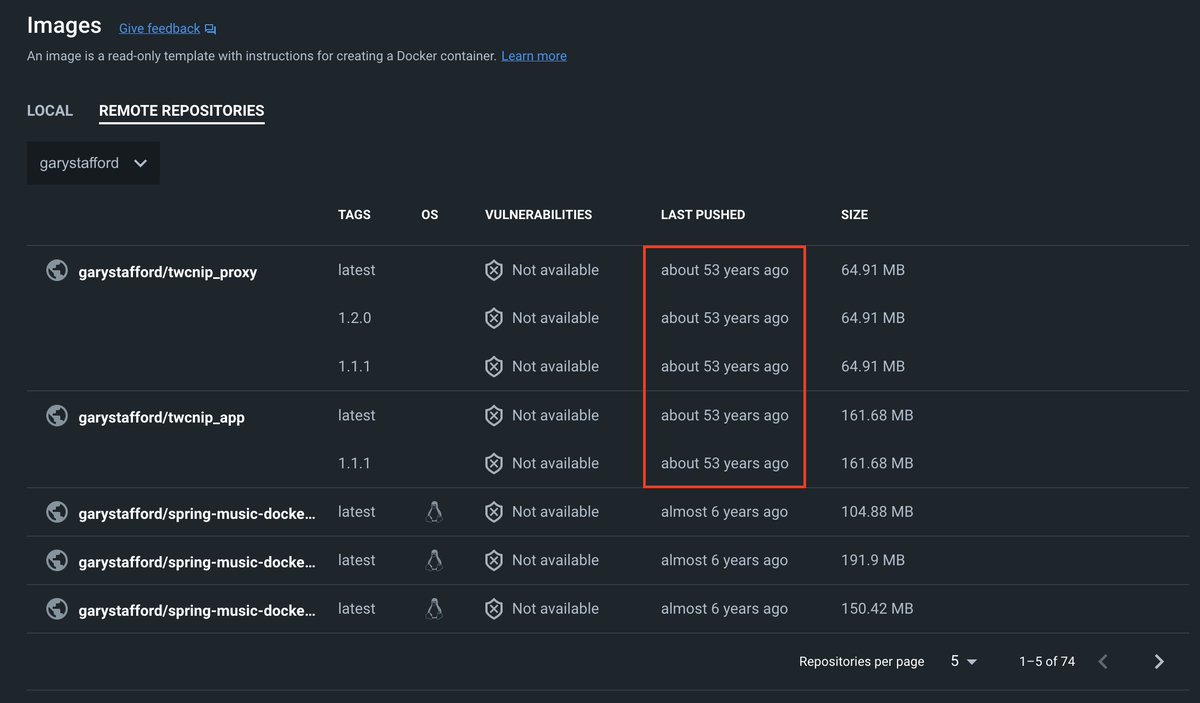Click the Give feedback link
The width and height of the screenshot is (1200, 703).
(x=159, y=29)
